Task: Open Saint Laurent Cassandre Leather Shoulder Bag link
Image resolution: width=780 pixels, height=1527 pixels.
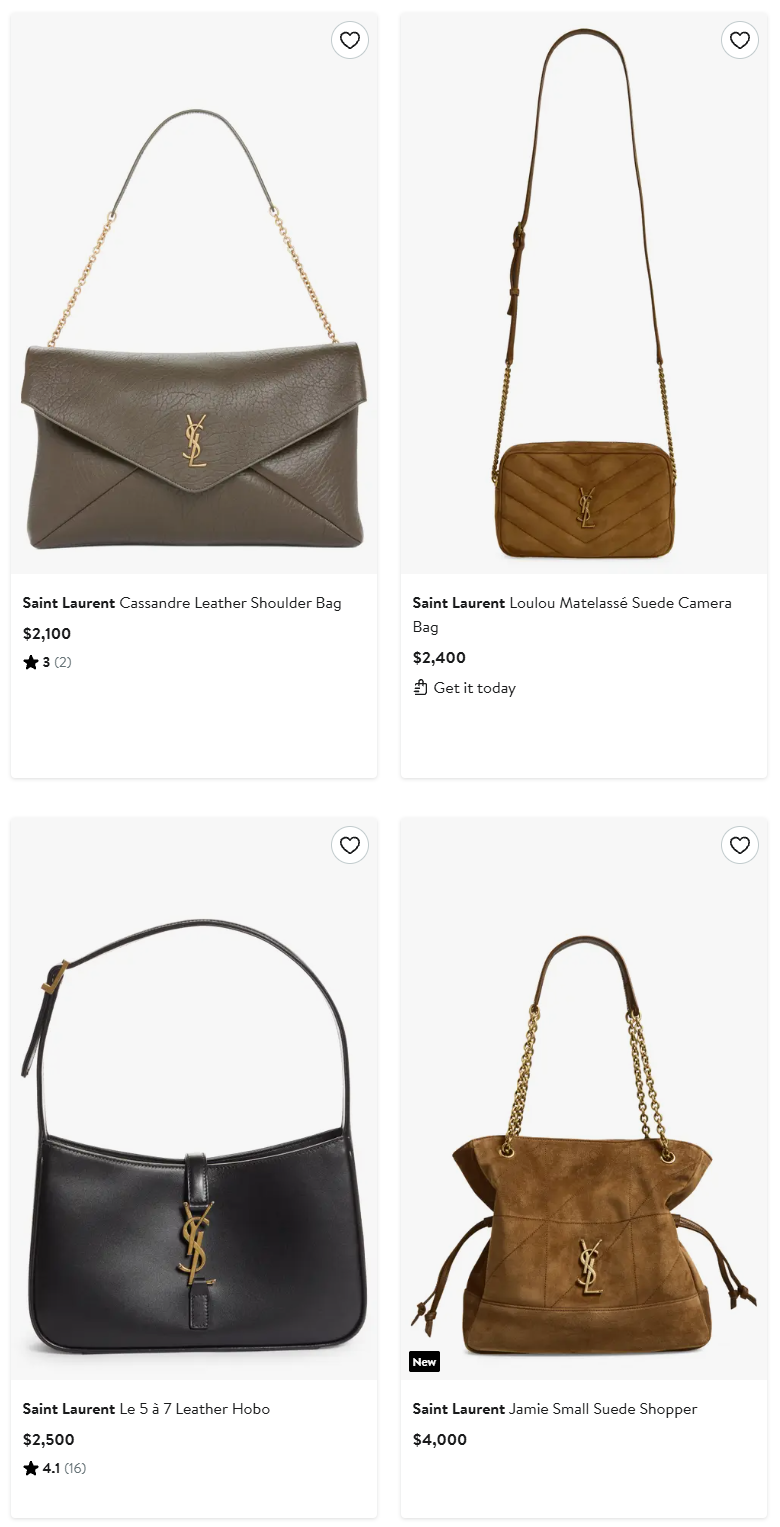Action: point(182,603)
